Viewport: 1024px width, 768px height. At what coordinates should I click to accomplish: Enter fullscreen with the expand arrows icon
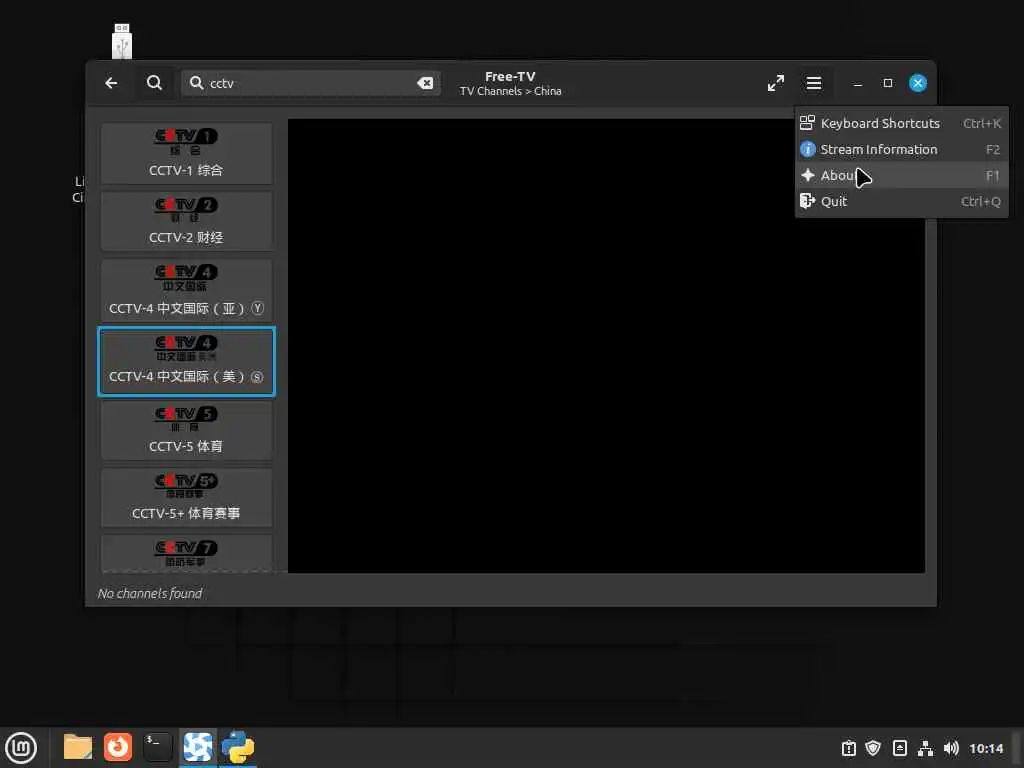(775, 83)
